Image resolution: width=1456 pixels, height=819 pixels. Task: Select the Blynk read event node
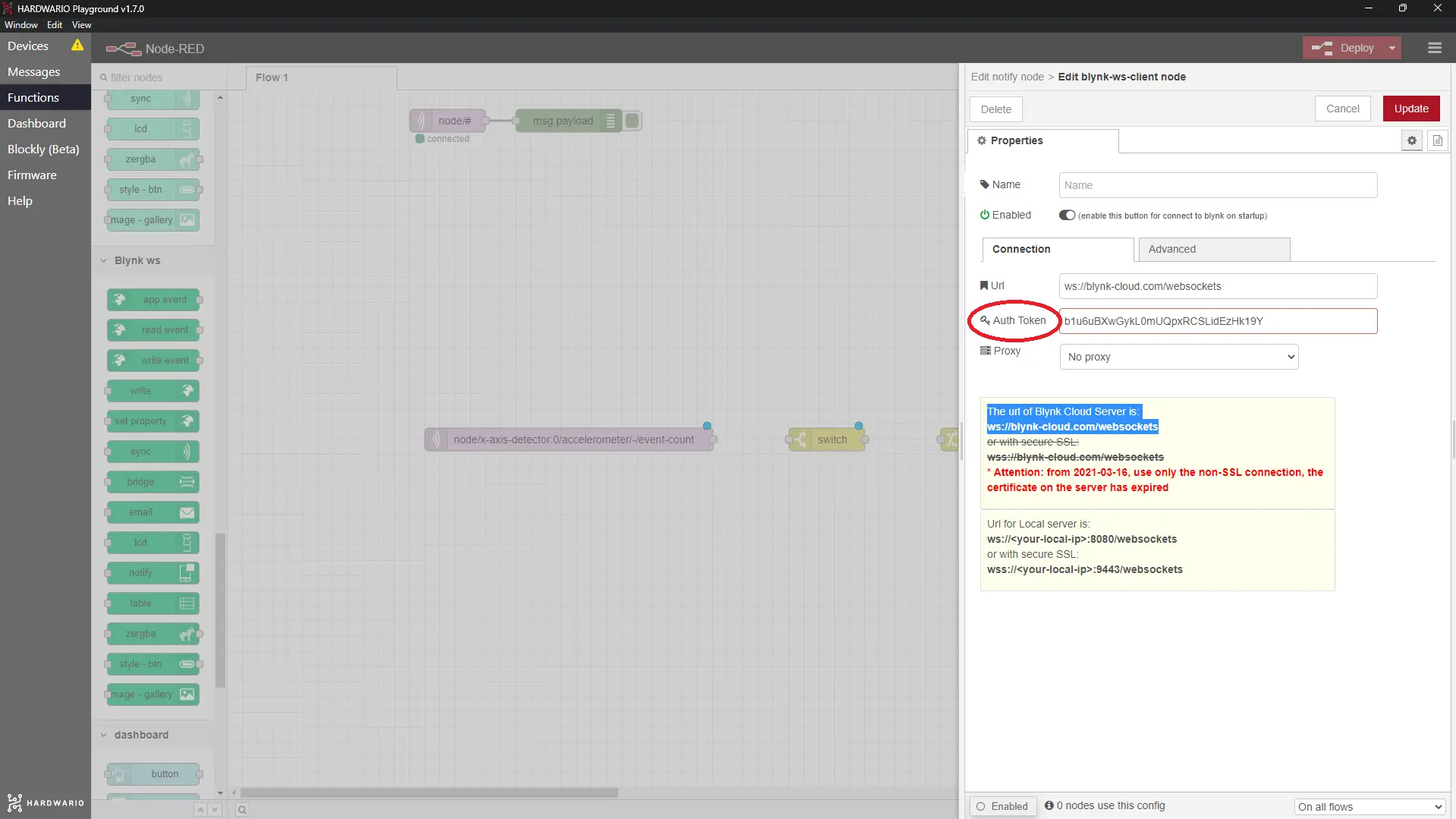click(x=153, y=330)
